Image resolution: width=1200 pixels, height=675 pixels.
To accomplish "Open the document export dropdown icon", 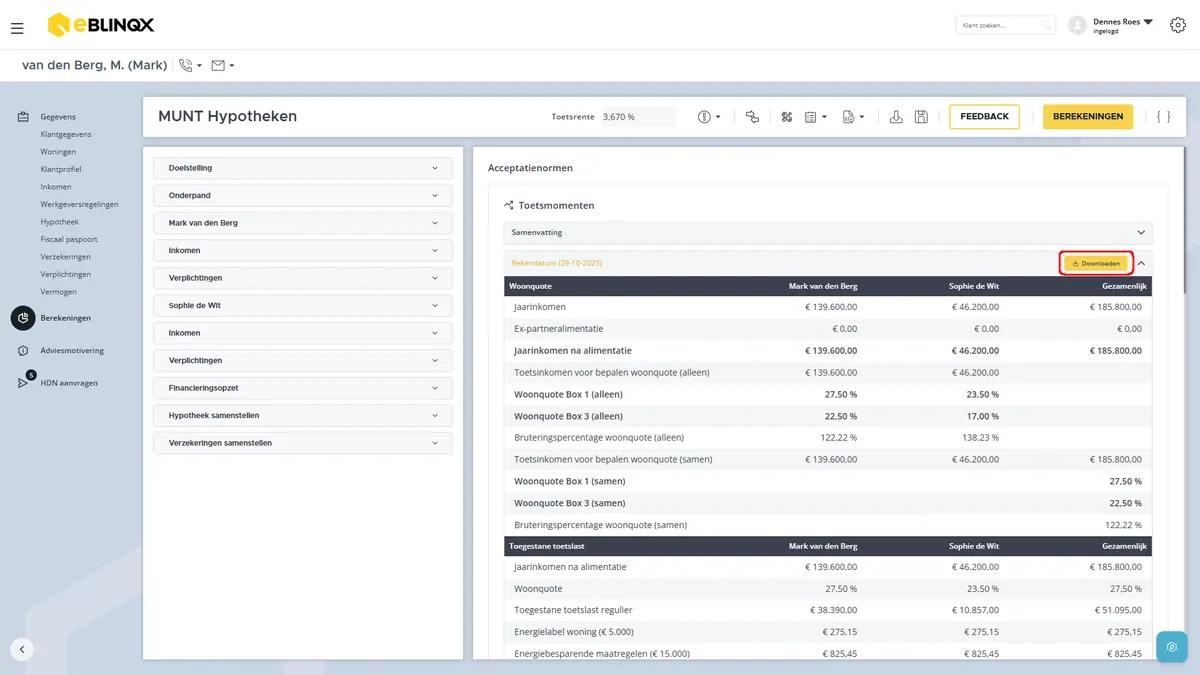I will coord(853,117).
